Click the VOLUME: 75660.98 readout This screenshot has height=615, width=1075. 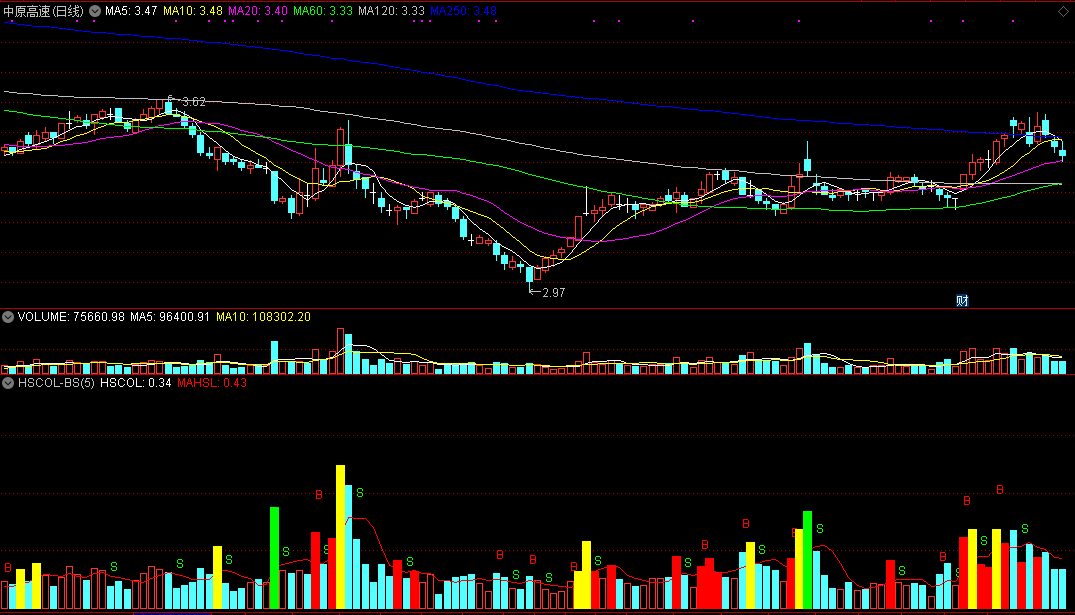71,317
